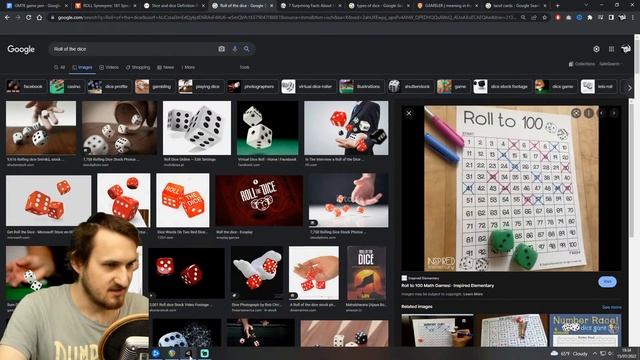Filter by the 'gambling' suggestion chip

(x=154, y=87)
